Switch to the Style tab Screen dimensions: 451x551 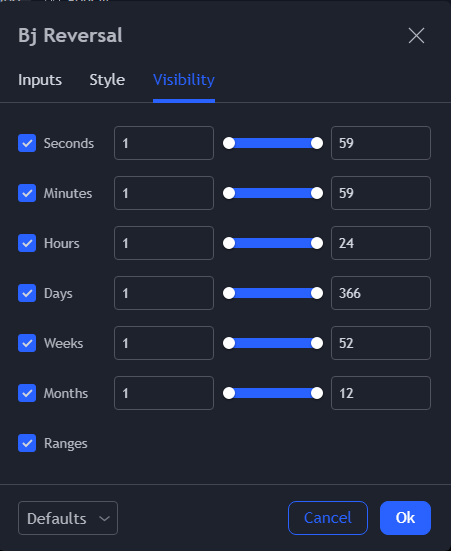107,80
